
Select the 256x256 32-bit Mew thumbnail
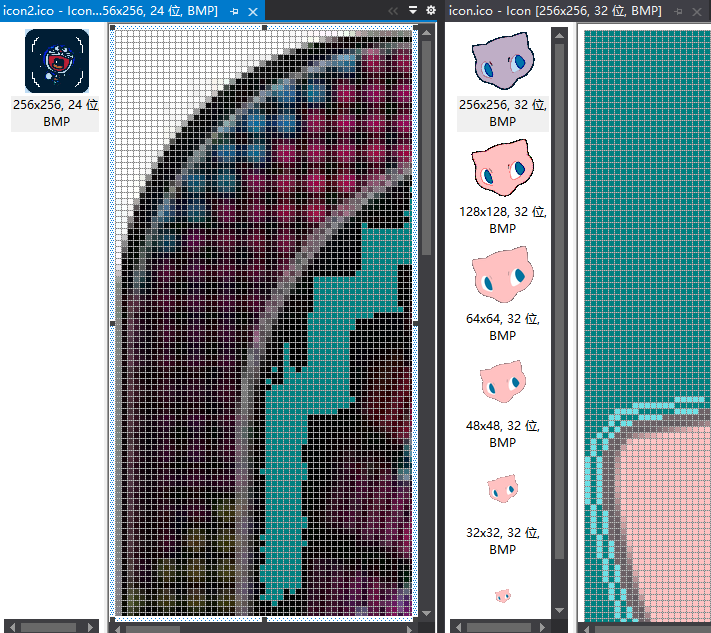[503, 60]
